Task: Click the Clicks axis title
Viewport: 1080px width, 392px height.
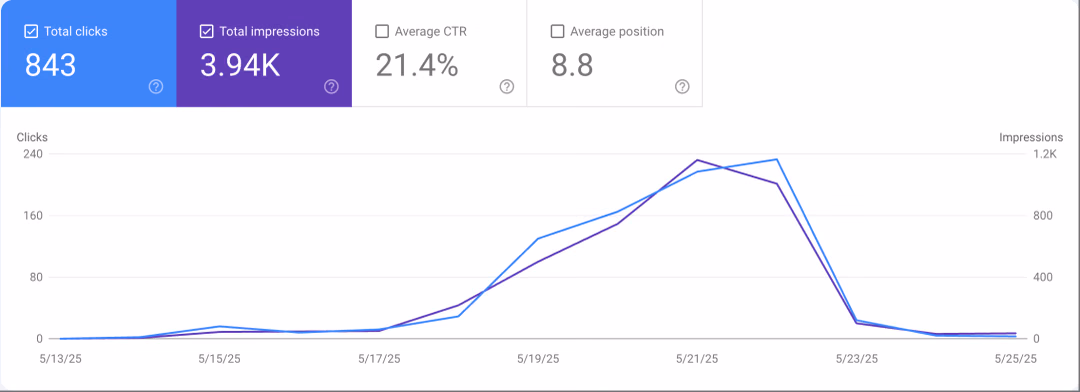Action: tap(32, 137)
